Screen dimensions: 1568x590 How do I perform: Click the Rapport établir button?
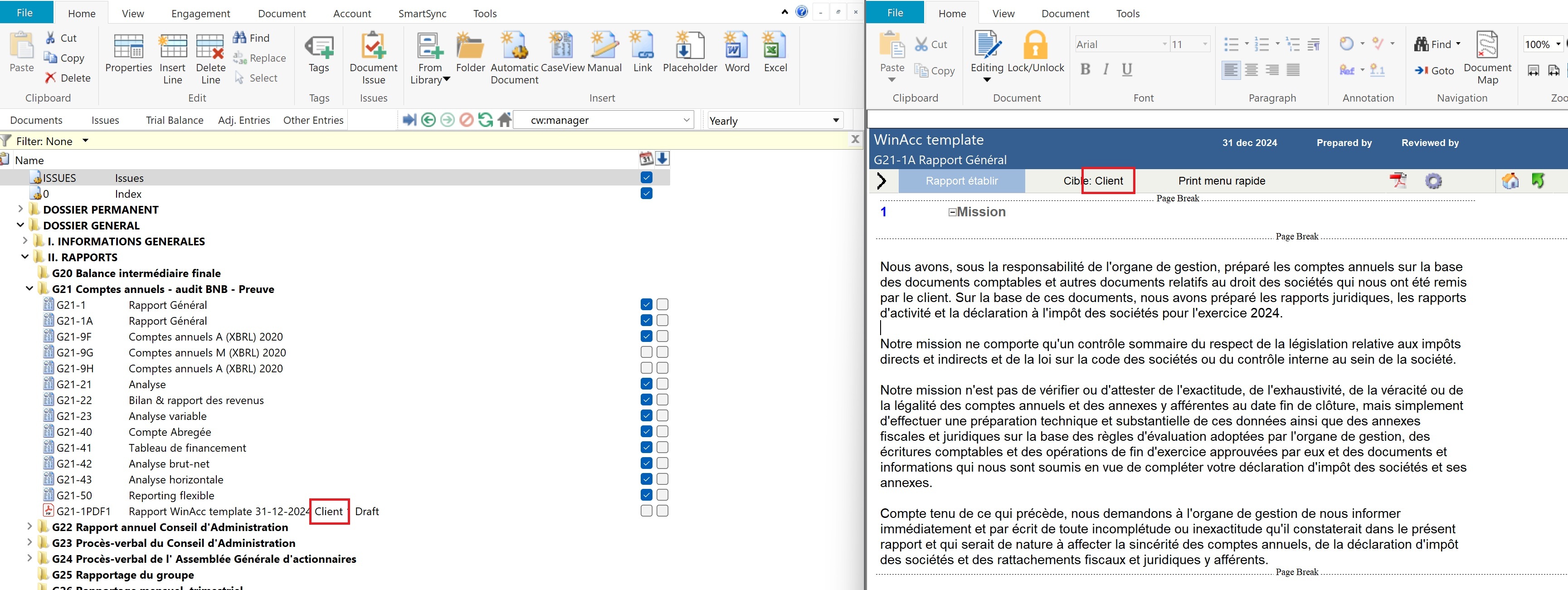pyautogui.click(x=961, y=181)
